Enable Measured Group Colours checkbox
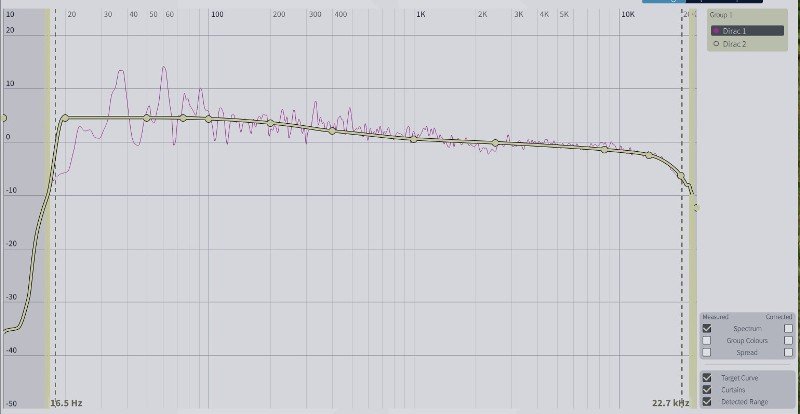Screen dimensions: 800x414 pos(707,340)
